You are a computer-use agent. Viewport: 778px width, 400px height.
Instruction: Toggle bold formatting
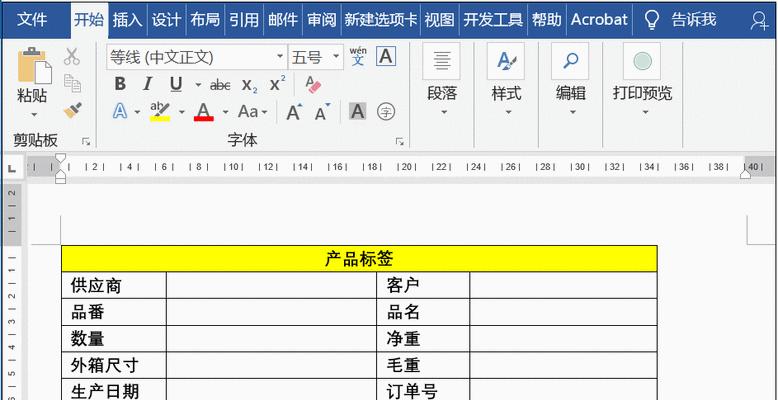[x=120, y=84]
